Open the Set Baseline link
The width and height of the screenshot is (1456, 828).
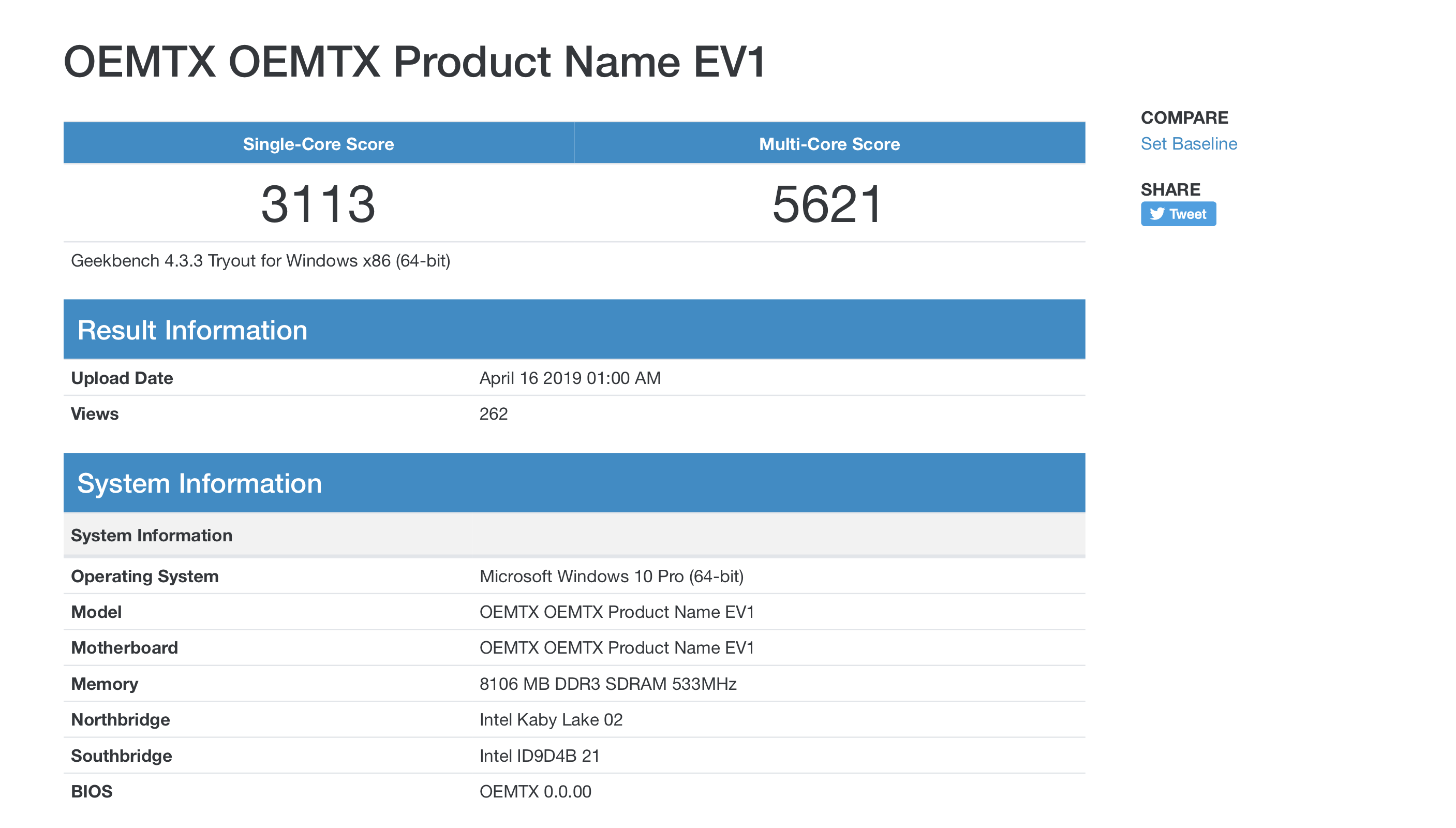1188,144
